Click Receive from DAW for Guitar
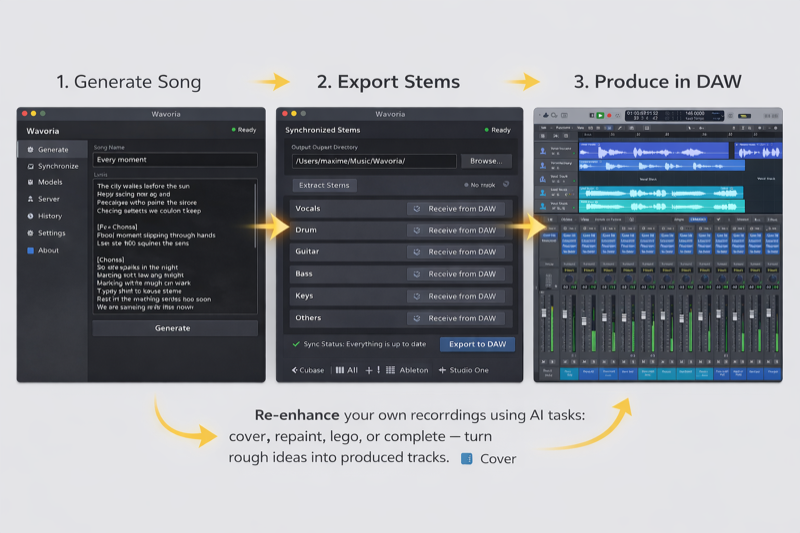Image resolution: width=800 pixels, height=533 pixels. pyautogui.click(x=457, y=252)
